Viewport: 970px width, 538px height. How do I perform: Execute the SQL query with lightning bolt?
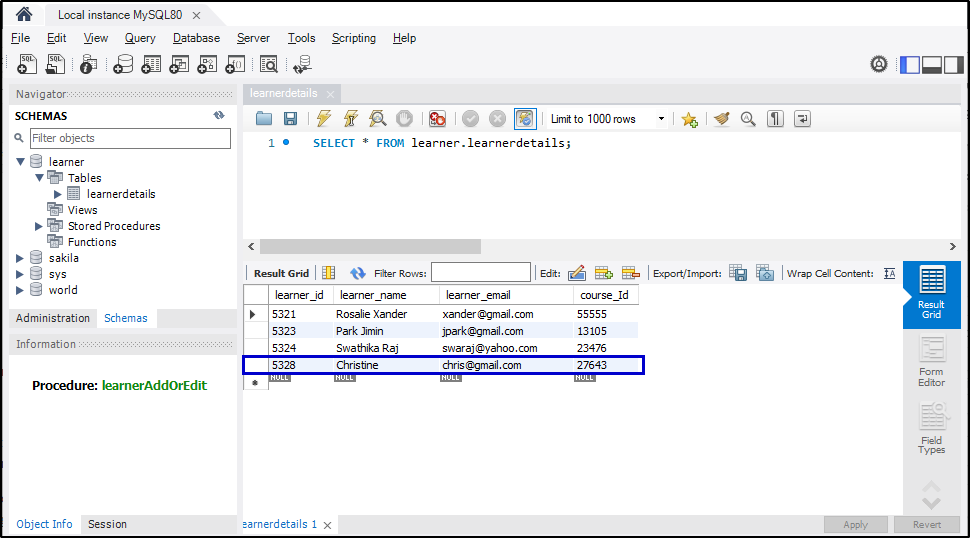pyautogui.click(x=323, y=119)
